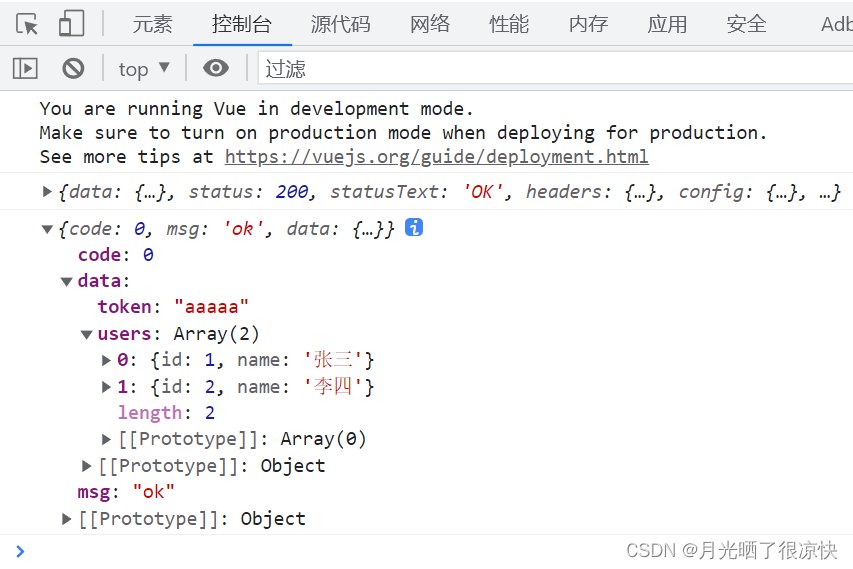
Task: Expand the Array(0) prototype node
Action: [107, 439]
